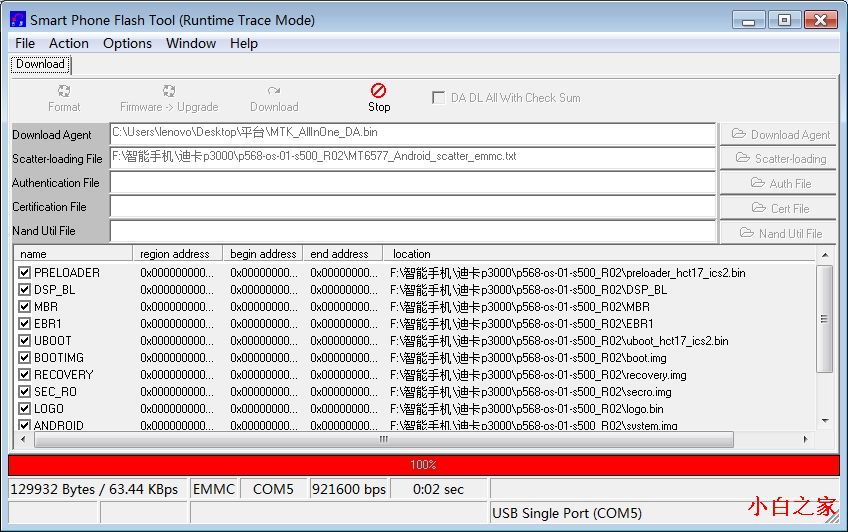
Task: Open Download Agent file browse button
Action: click(x=778, y=134)
